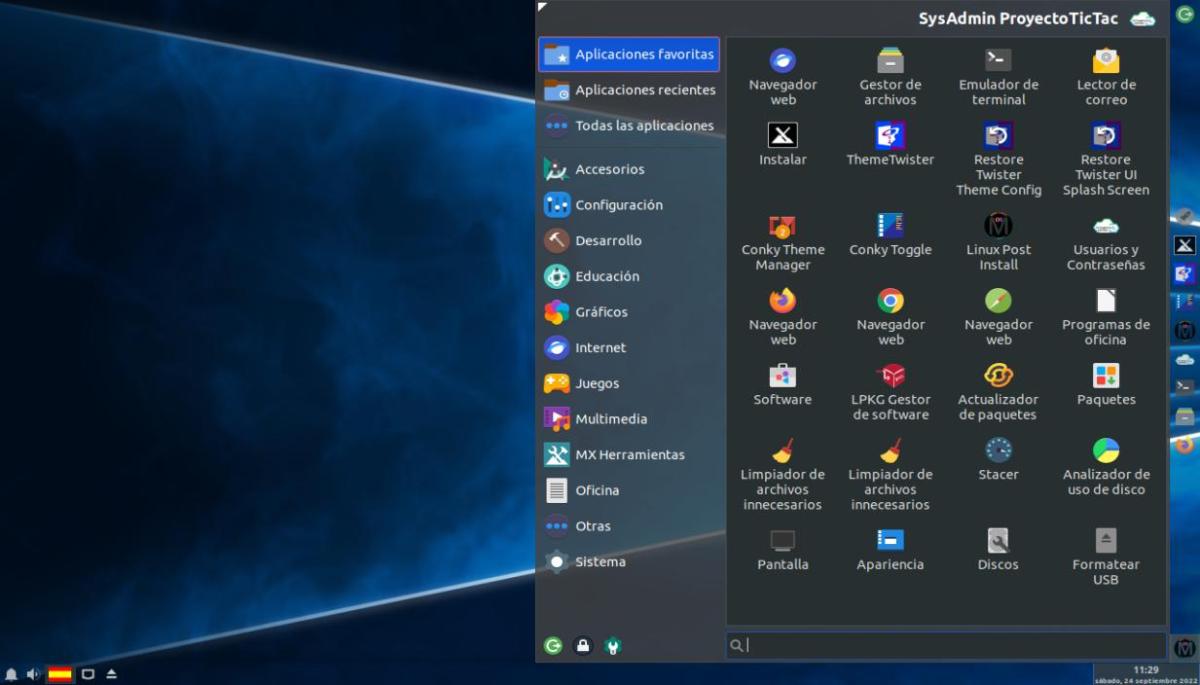Open MX Herramientas category
Image resolution: width=1200 pixels, height=685 pixels.
tap(628, 455)
